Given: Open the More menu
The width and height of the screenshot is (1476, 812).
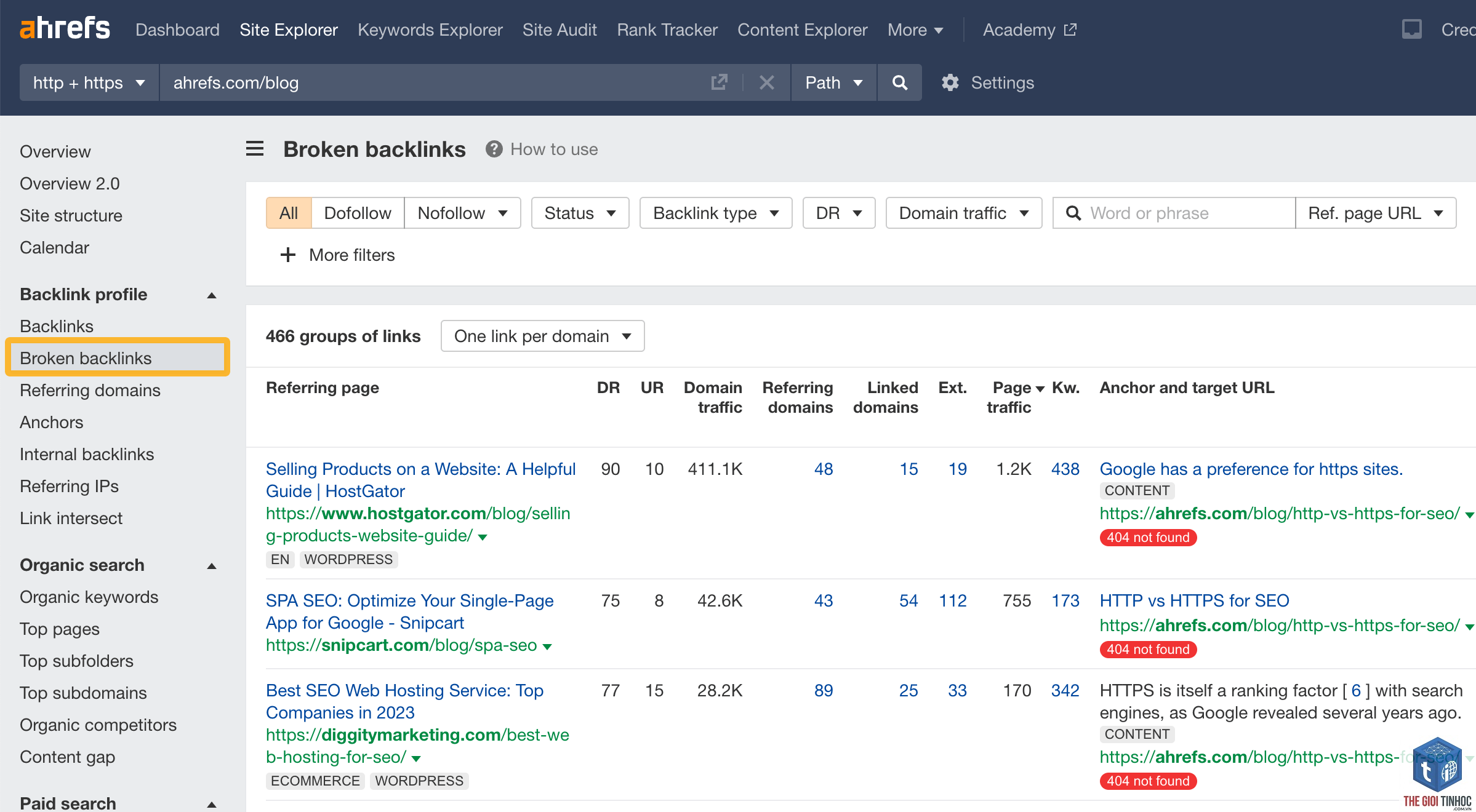Looking at the screenshot, I should 915,30.
